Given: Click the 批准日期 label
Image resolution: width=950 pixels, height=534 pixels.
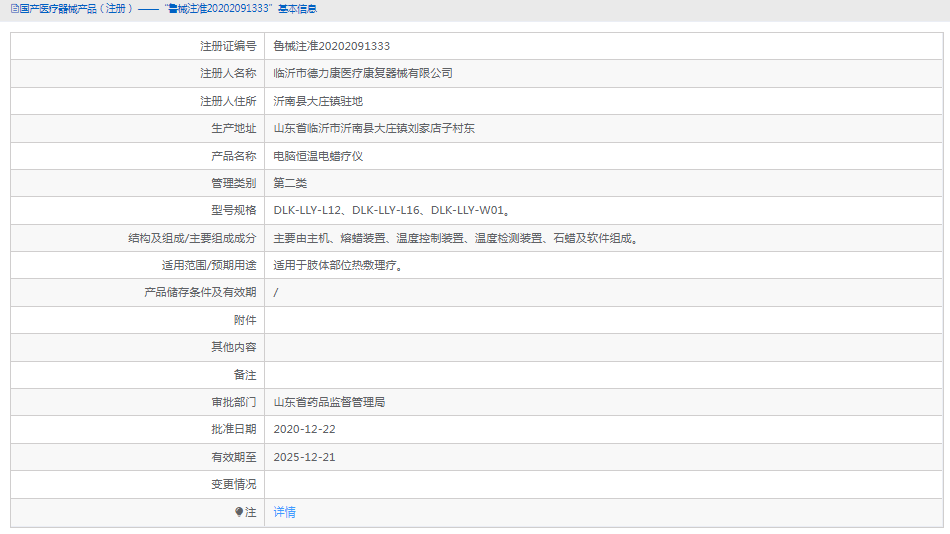Looking at the screenshot, I should pos(234,429).
